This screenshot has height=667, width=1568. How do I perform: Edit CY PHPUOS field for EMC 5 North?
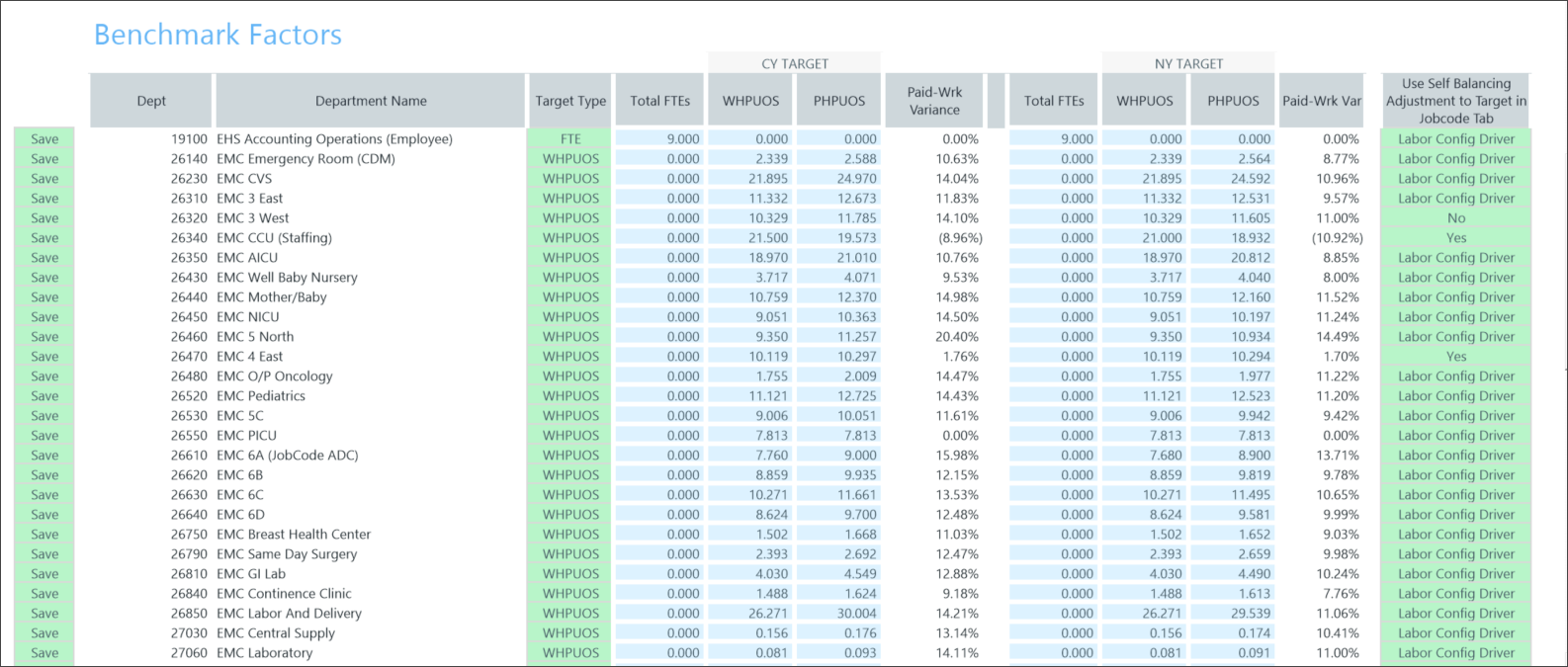tap(838, 337)
